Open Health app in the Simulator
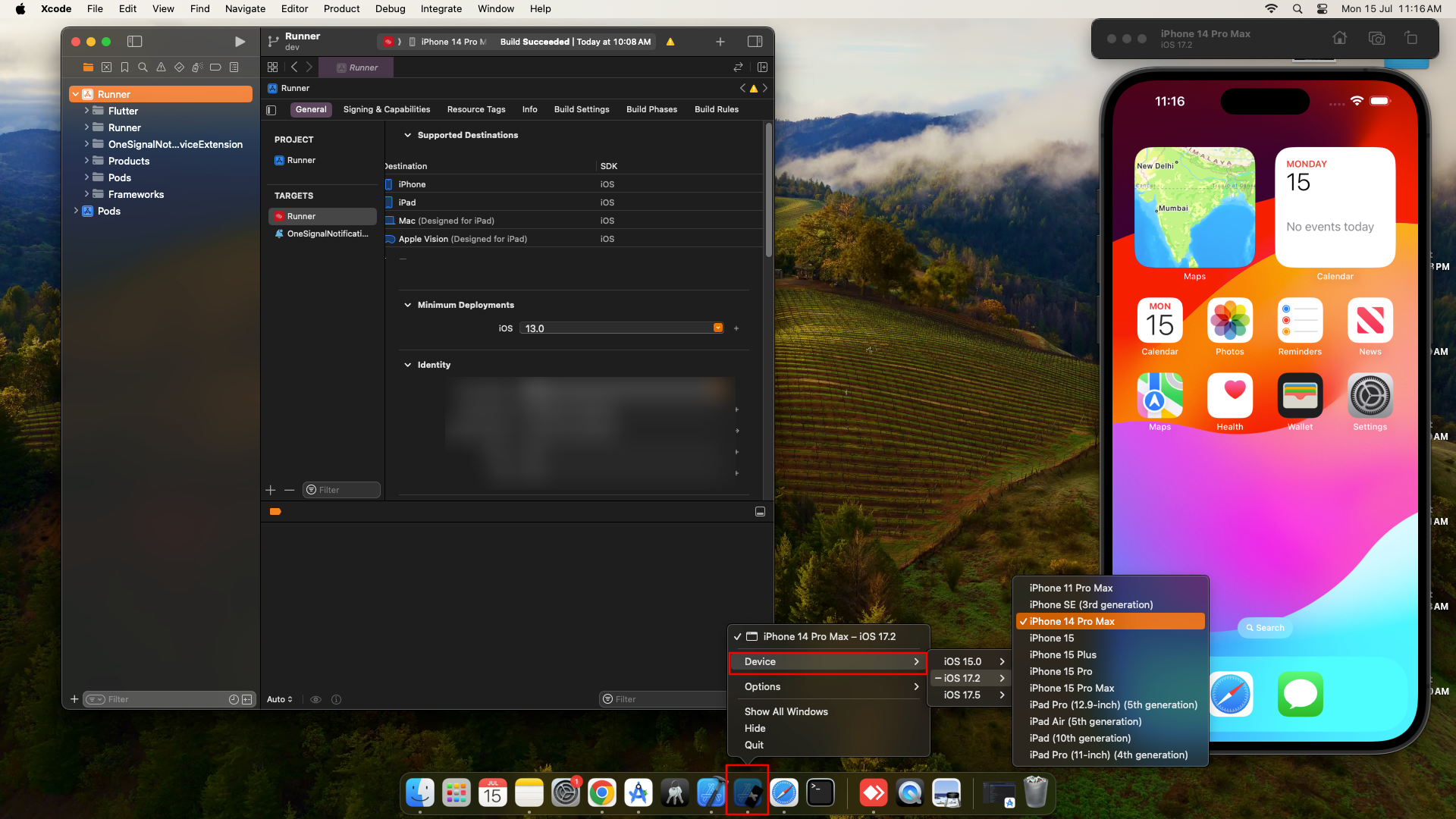The height and width of the screenshot is (819, 1456). tap(1230, 395)
